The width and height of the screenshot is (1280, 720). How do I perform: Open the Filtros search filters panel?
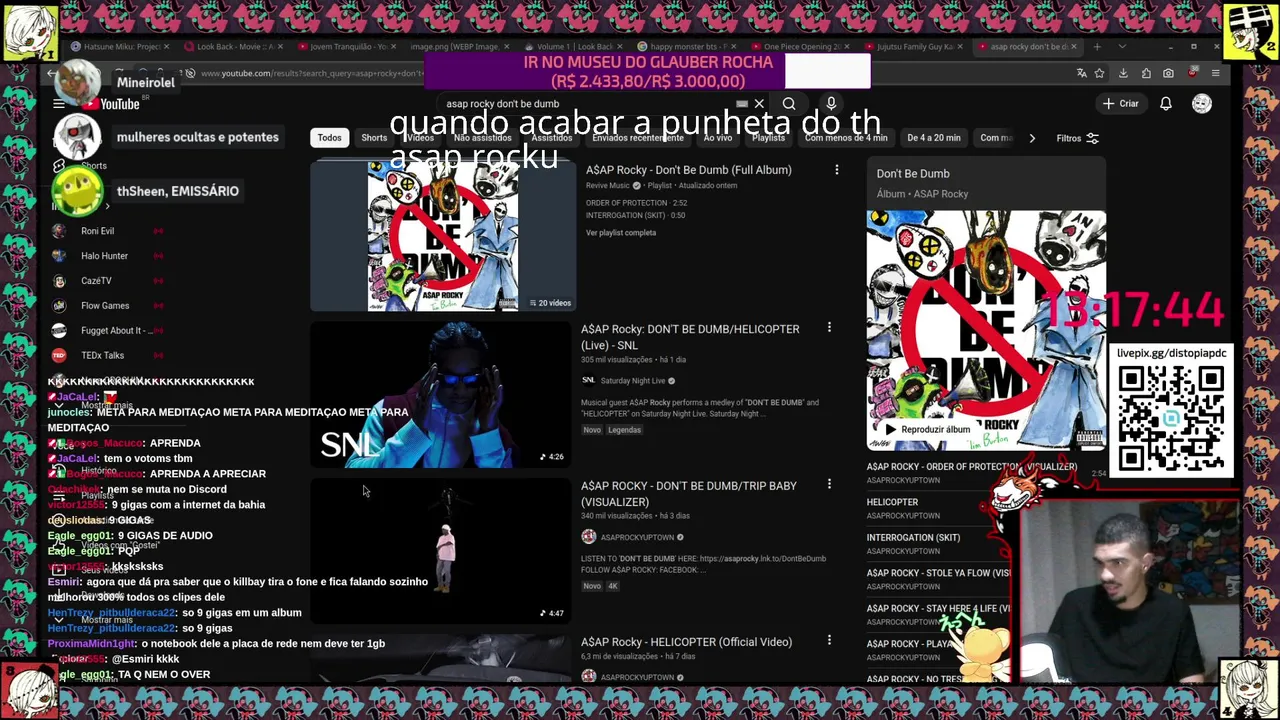(1077, 138)
